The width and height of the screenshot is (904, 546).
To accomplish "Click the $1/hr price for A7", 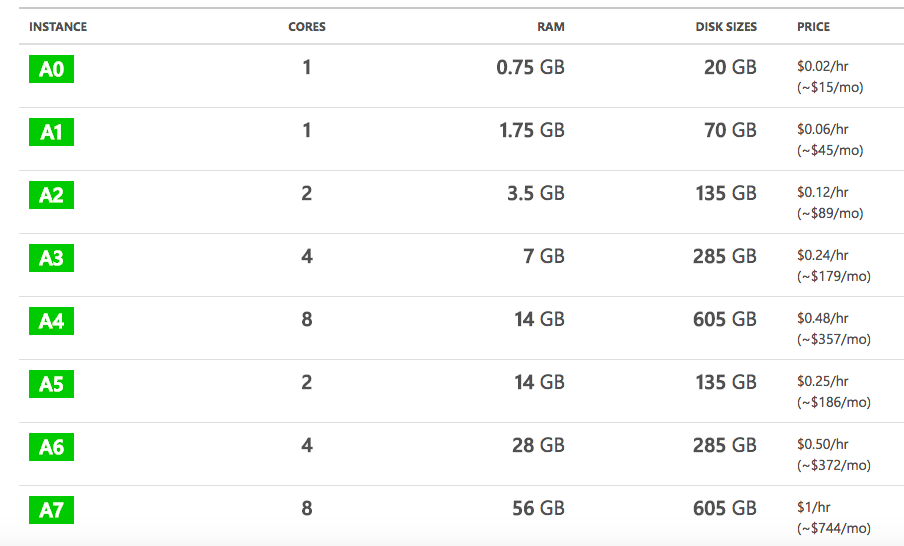I will (815, 507).
